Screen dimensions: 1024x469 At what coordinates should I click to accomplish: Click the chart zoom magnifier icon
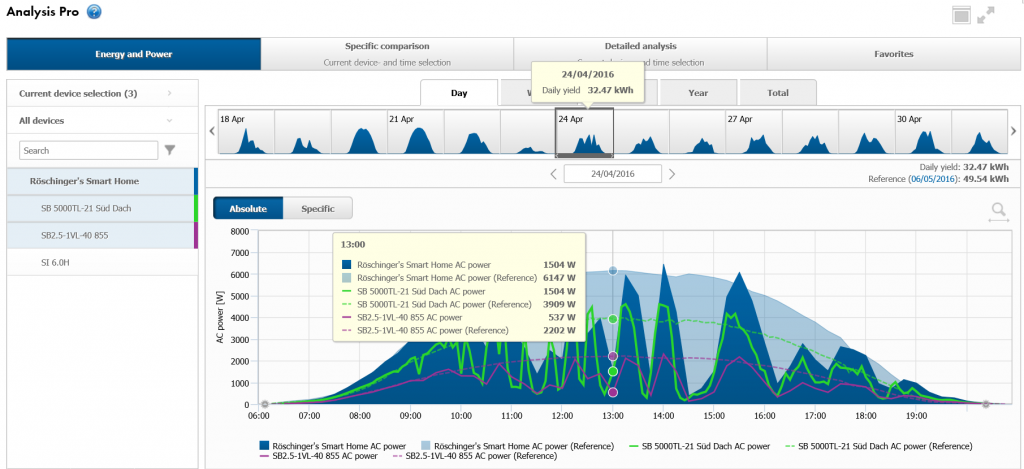click(x=997, y=211)
